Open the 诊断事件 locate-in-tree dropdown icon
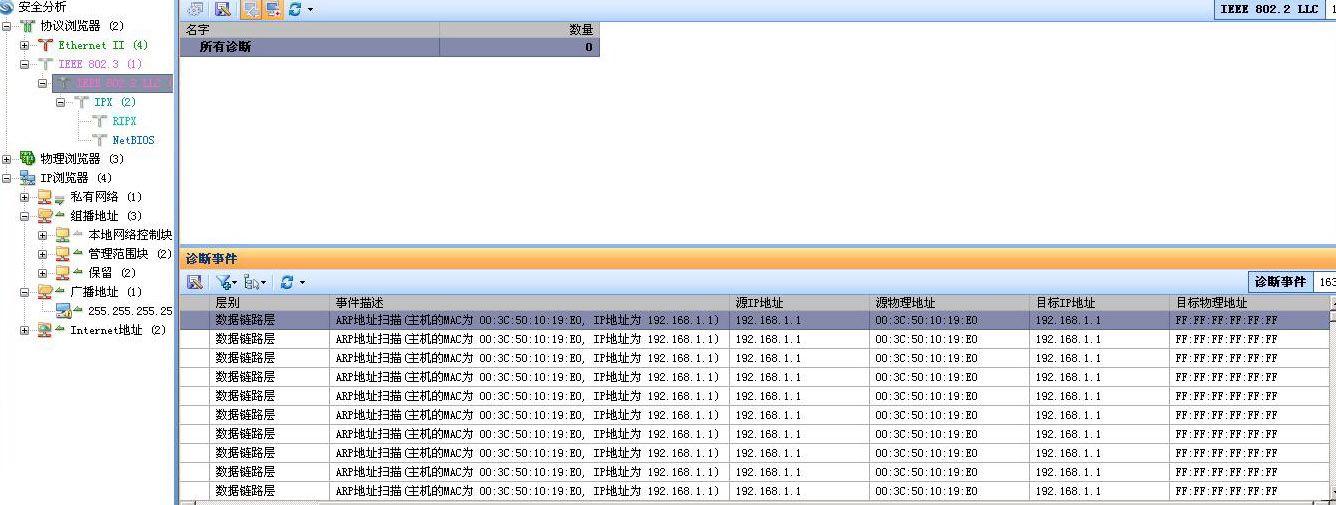 (254, 283)
